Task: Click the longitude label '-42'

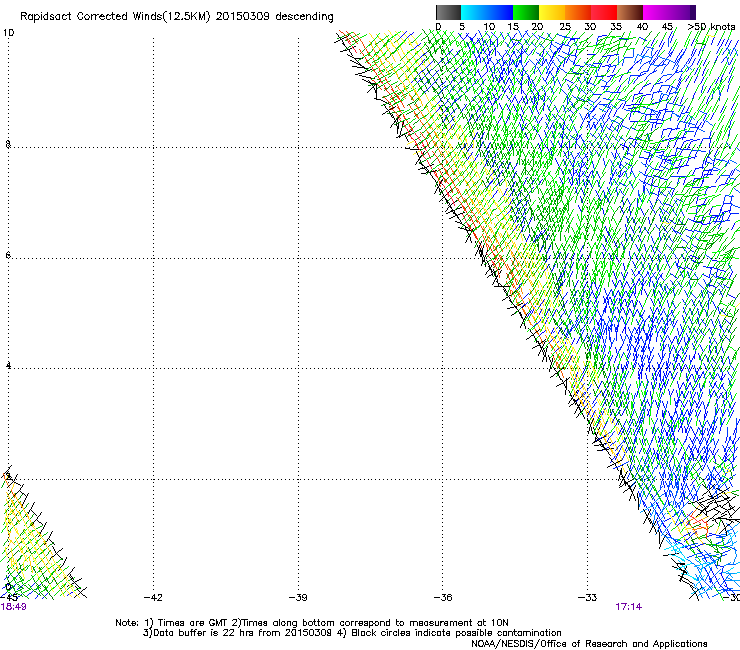Action: (x=153, y=597)
